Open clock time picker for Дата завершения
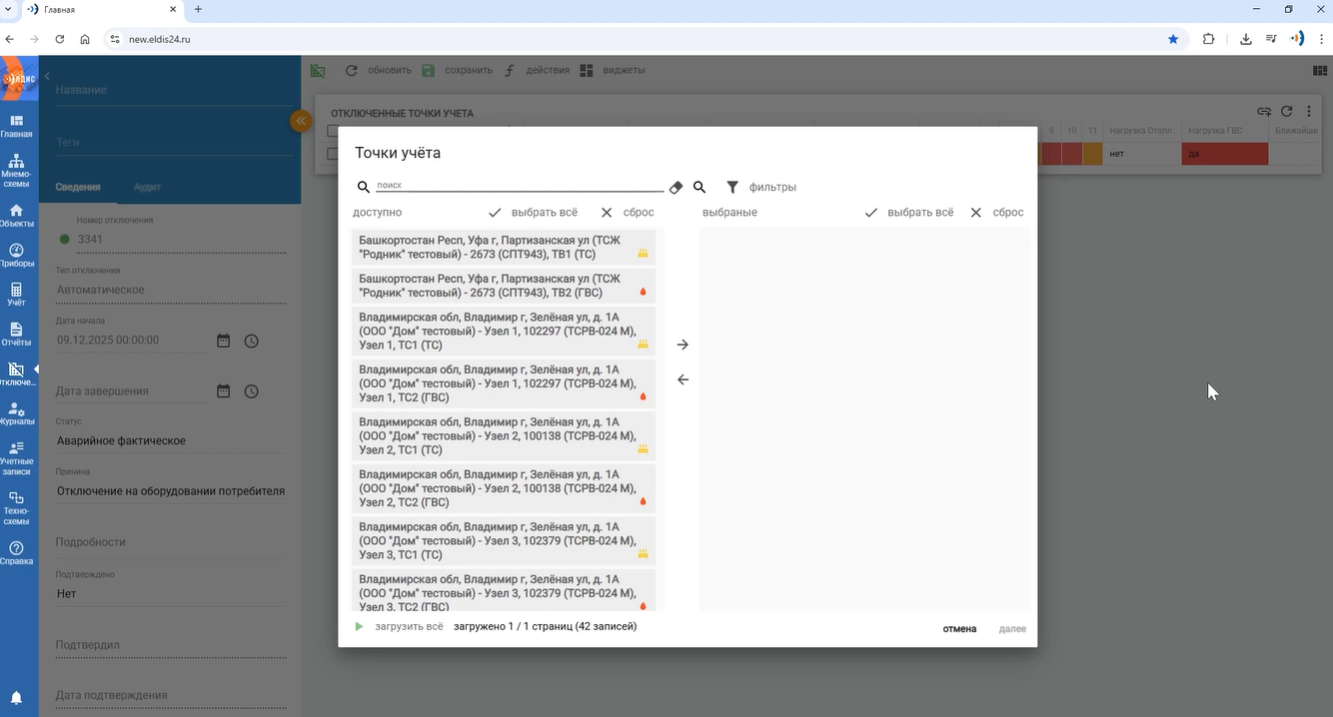Screen dimensions: 1333x717 [x=251, y=391]
